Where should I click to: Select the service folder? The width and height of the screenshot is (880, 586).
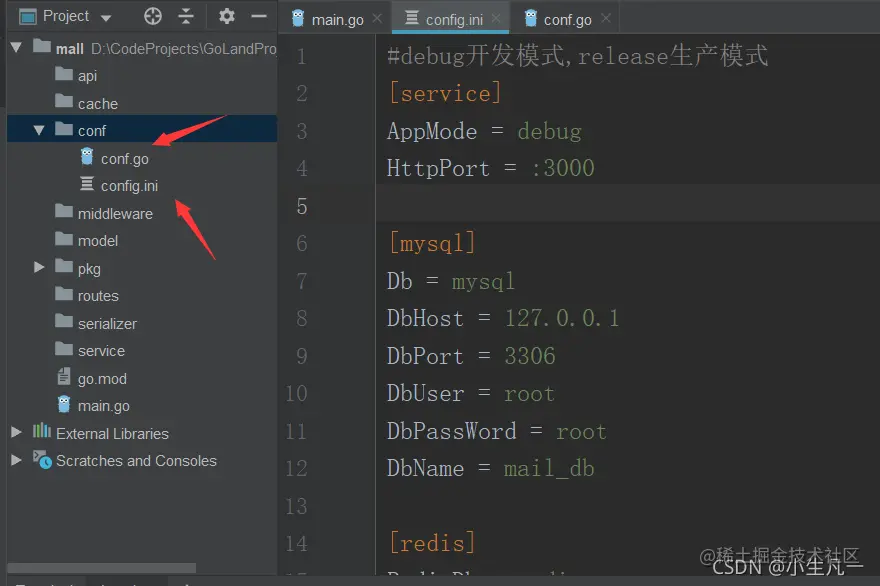point(101,351)
